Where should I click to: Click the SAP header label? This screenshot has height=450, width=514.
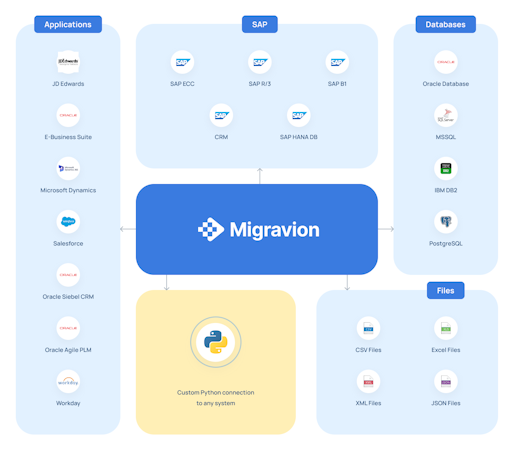pyautogui.click(x=260, y=24)
